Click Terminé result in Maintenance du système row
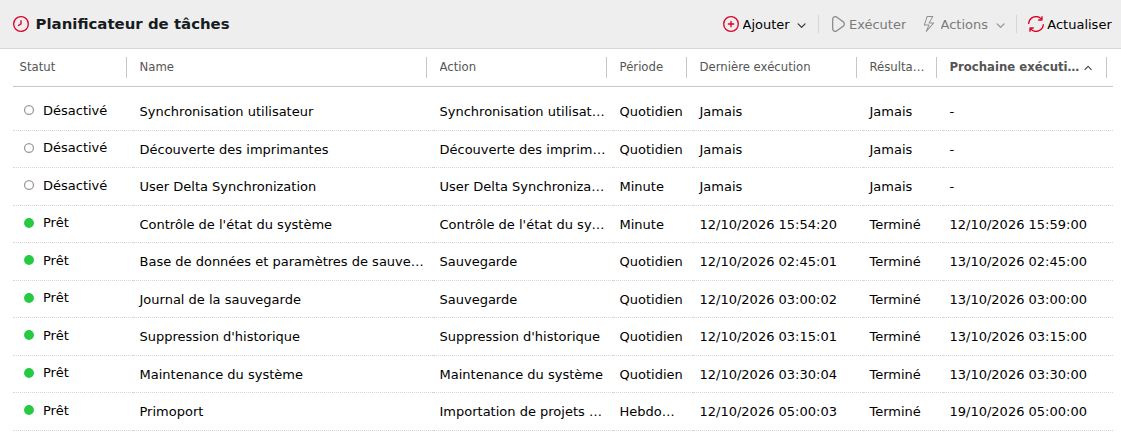Screen dimensions: 1121x439 point(895,375)
